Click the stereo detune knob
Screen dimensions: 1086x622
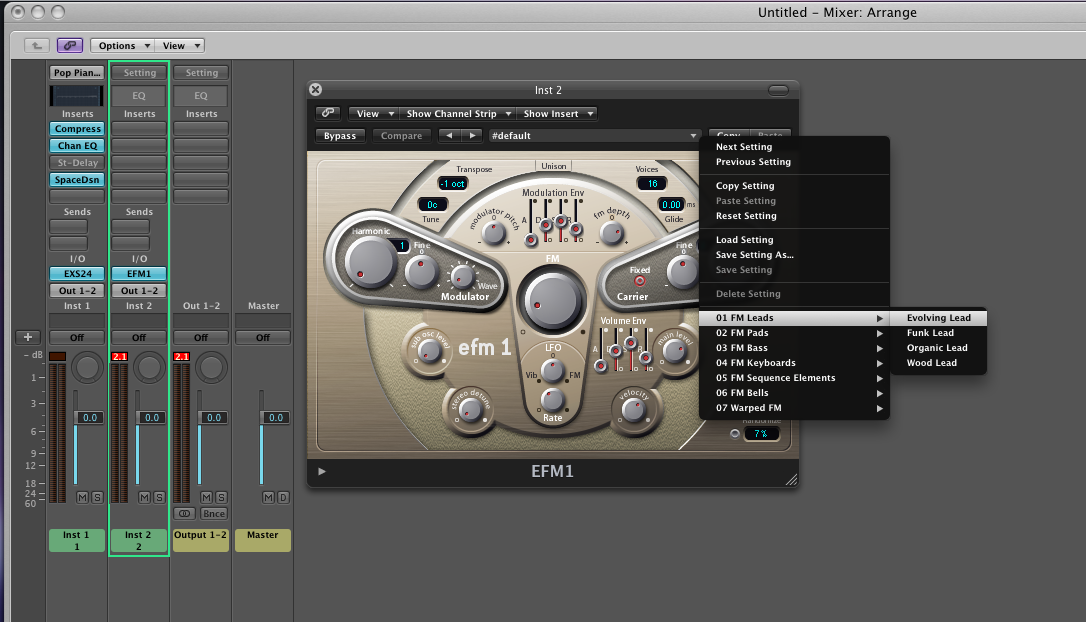pos(471,411)
